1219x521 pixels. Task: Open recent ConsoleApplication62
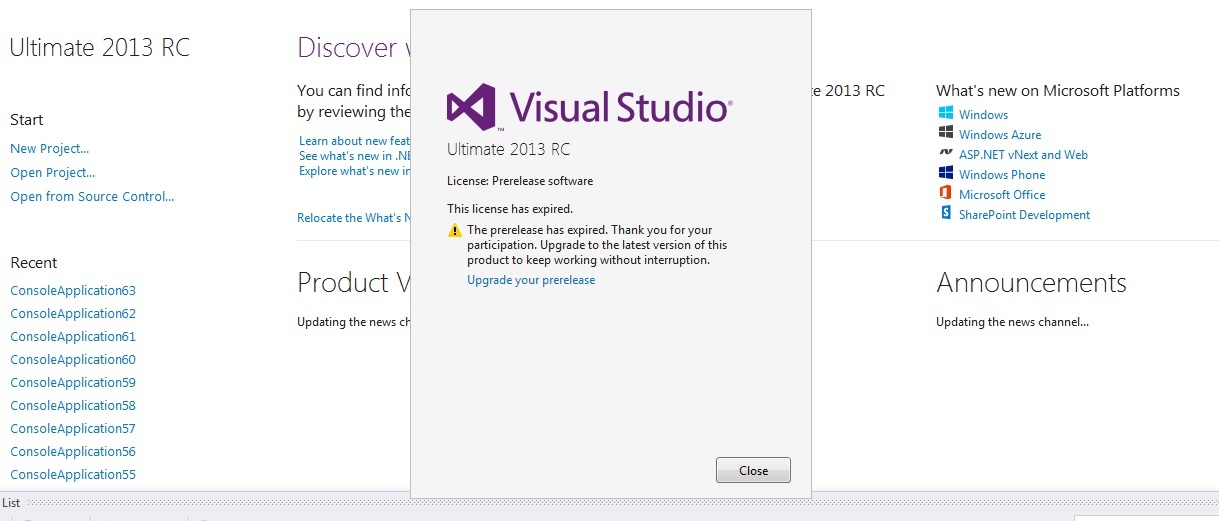(x=73, y=314)
